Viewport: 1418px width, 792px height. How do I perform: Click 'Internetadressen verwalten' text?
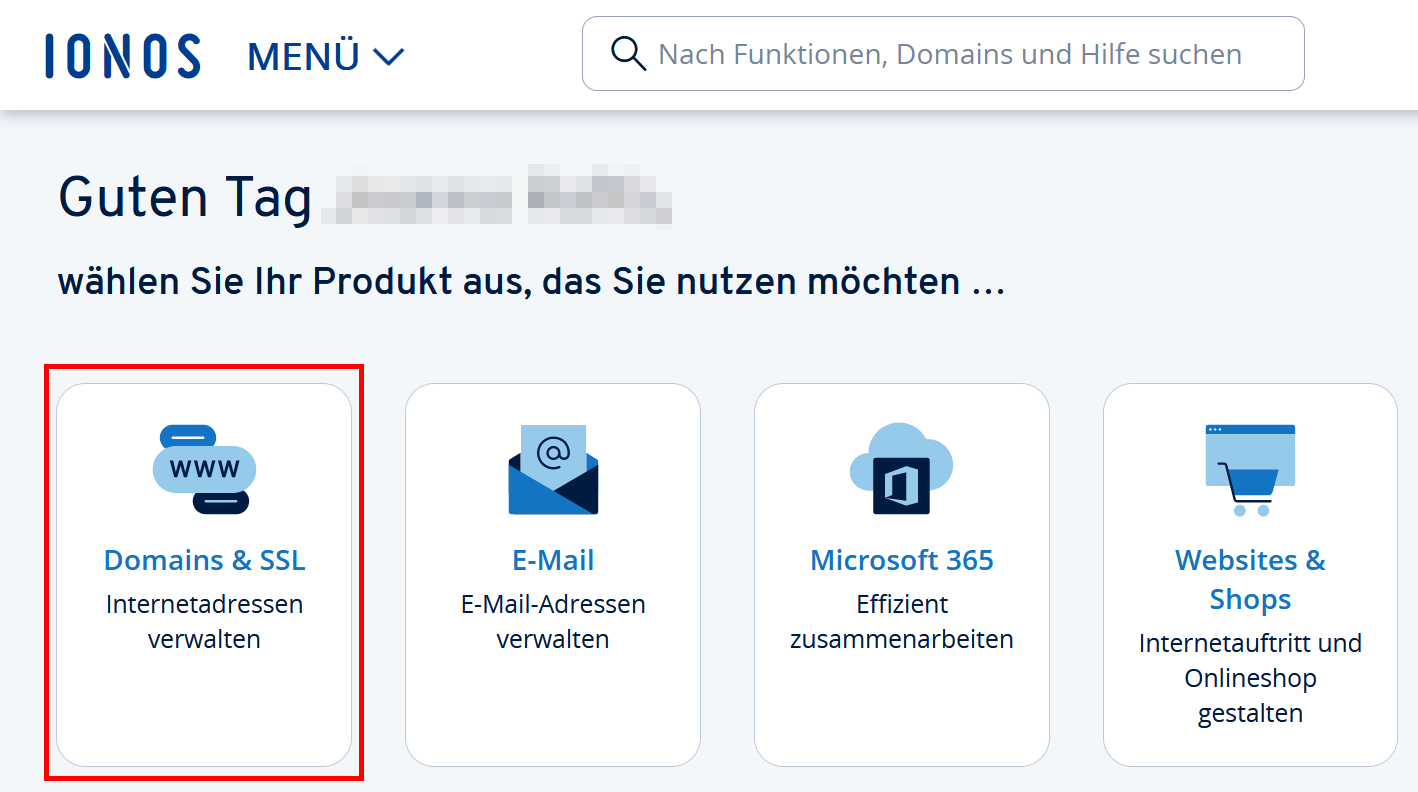point(204,622)
